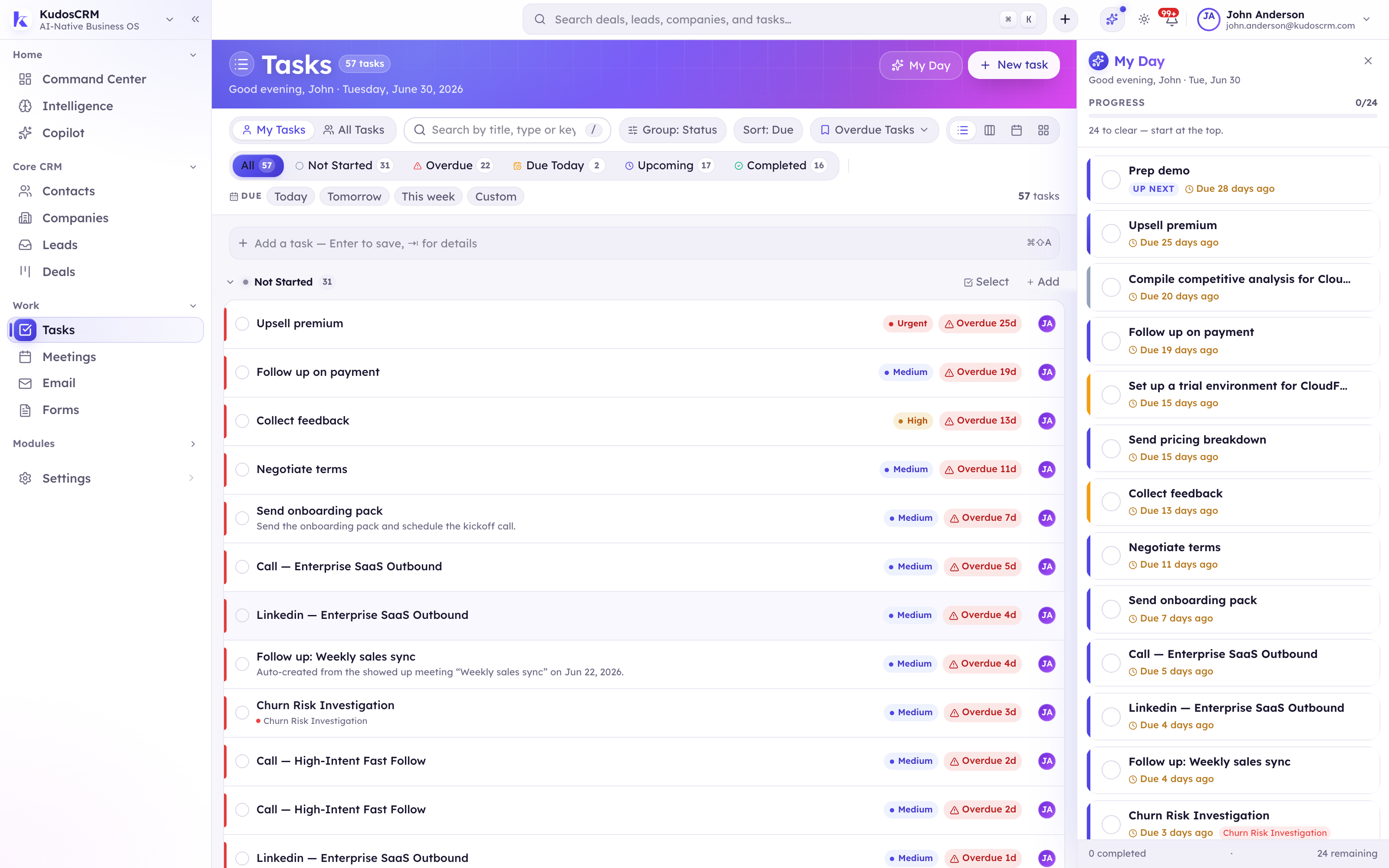Click the My Day panel sparkle icon
The height and width of the screenshot is (868, 1389).
1098,61
